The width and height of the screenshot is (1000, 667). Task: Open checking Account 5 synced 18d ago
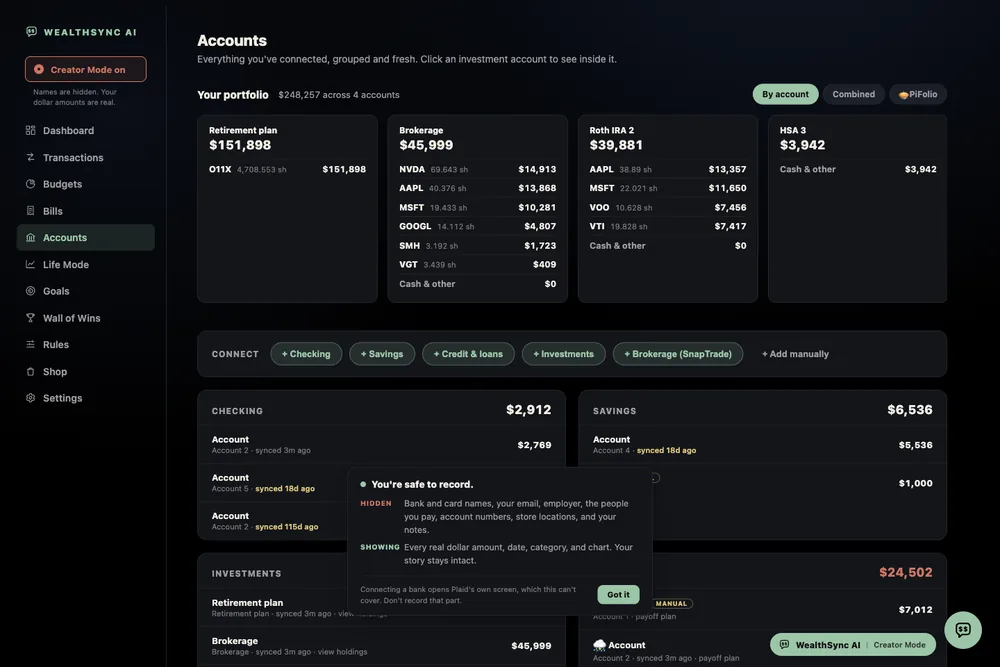point(273,483)
